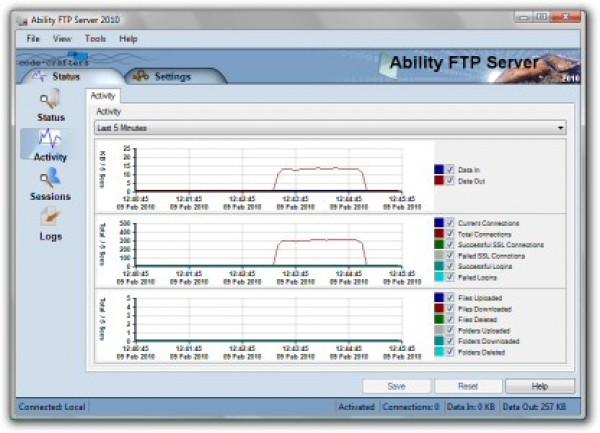Click the Ability FTP Server title bar icon
Screen dimensions: 600x433
pyautogui.click(x=22, y=18)
